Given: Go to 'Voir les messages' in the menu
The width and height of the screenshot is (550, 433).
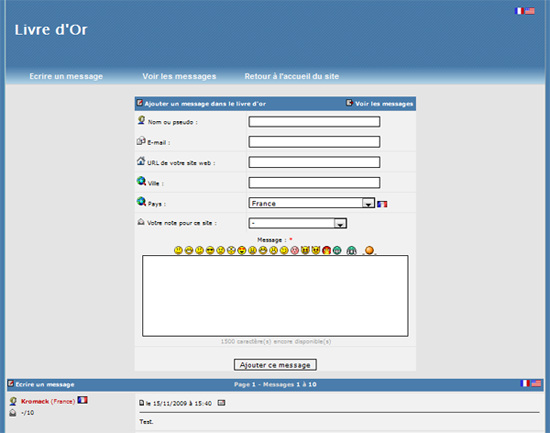Looking at the screenshot, I should [x=179, y=76].
